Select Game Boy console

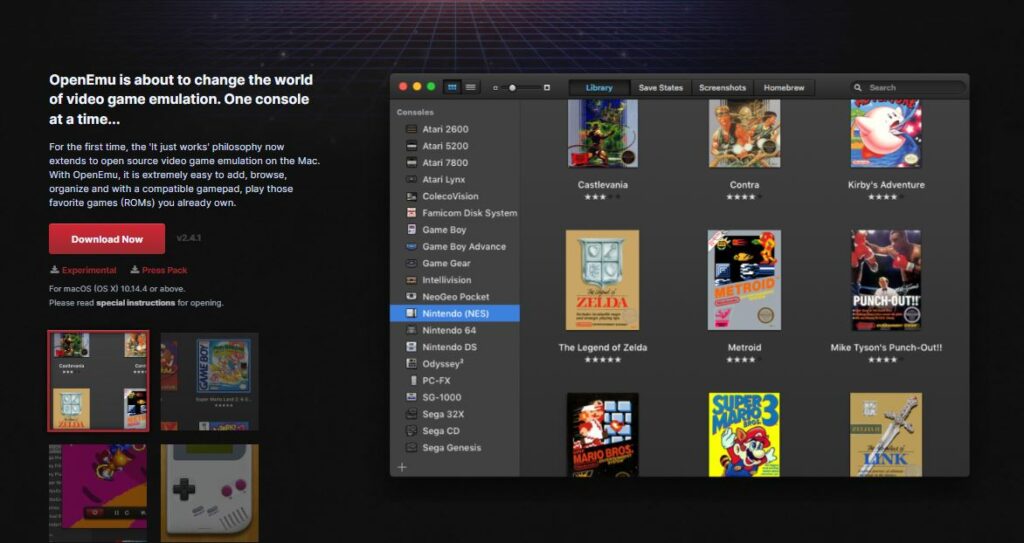click(x=455, y=229)
